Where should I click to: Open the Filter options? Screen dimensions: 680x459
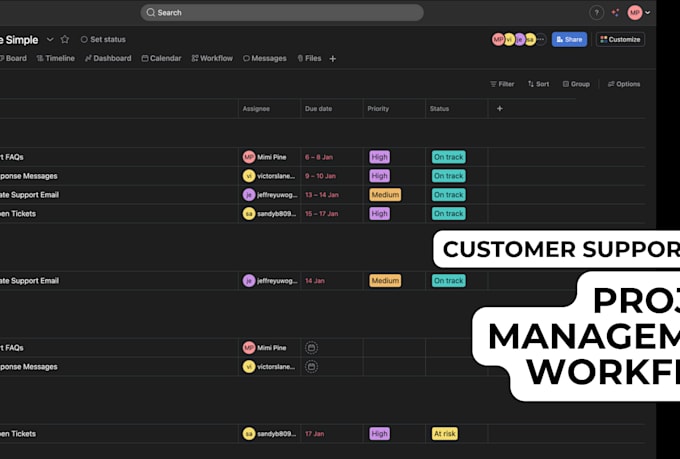(x=502, y=84)
